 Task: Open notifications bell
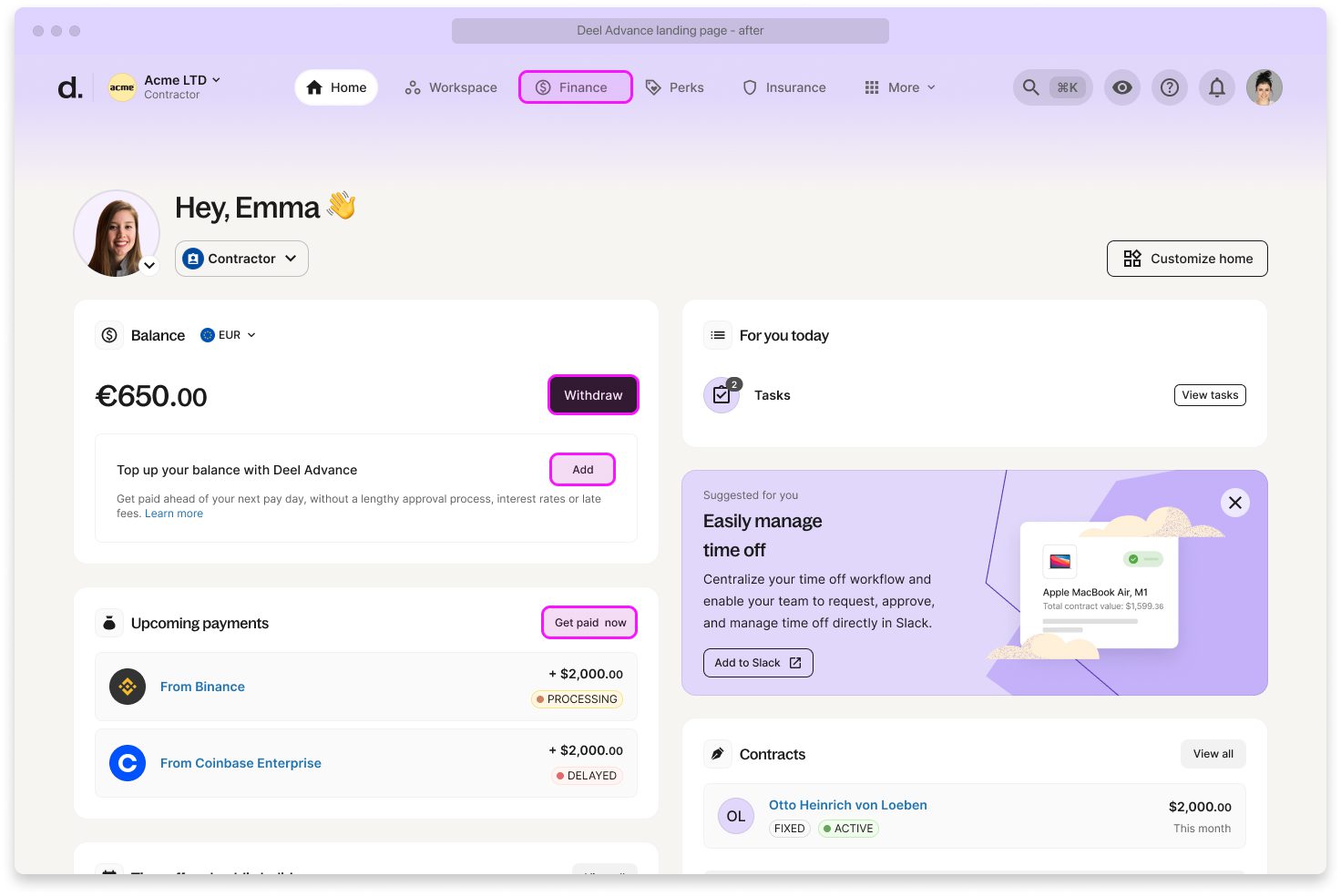1216,87
